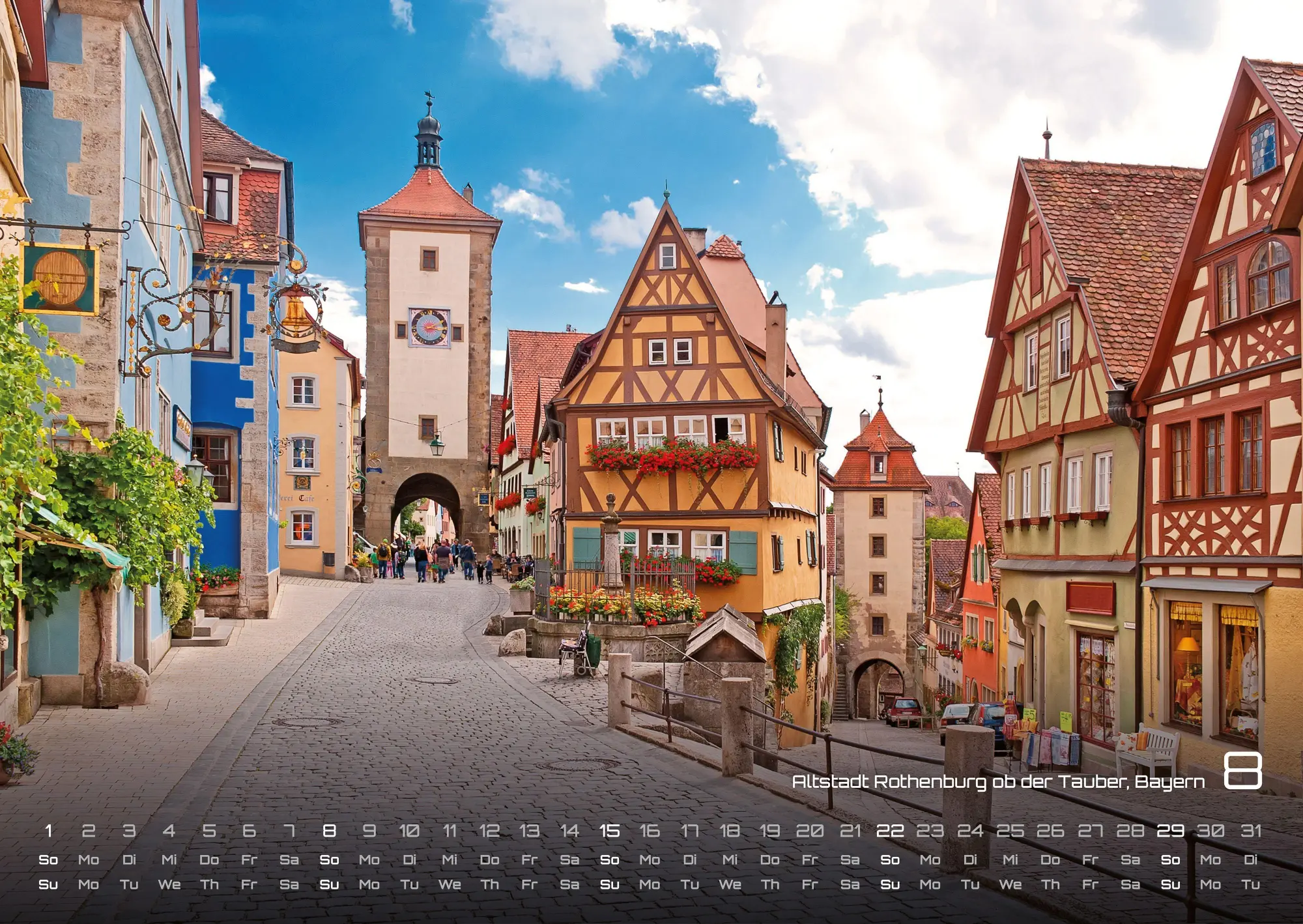Click the tower clock face
This screenshot has width=1303, height=924.
(x=429, y=327)
